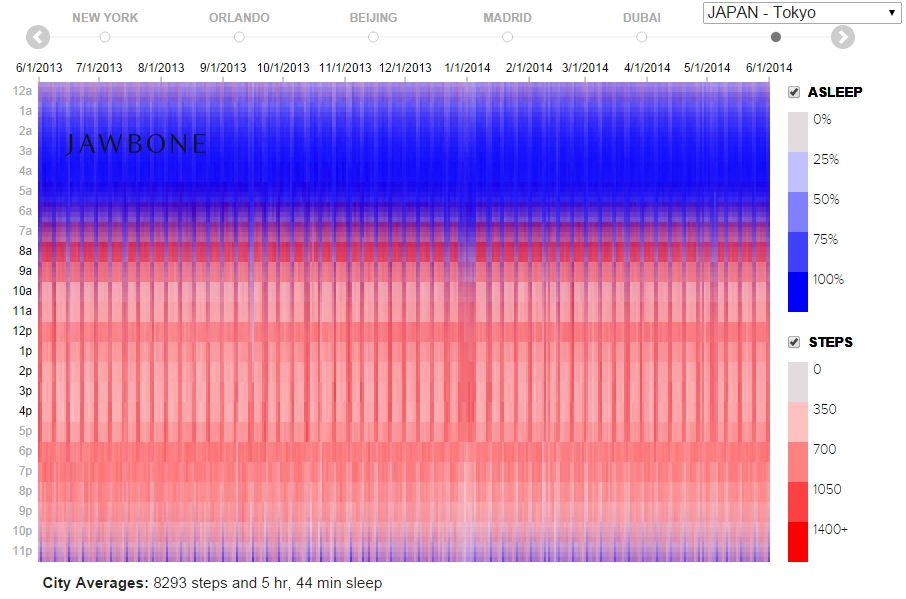Uncheck the ASLEEP checkbox

794,92
